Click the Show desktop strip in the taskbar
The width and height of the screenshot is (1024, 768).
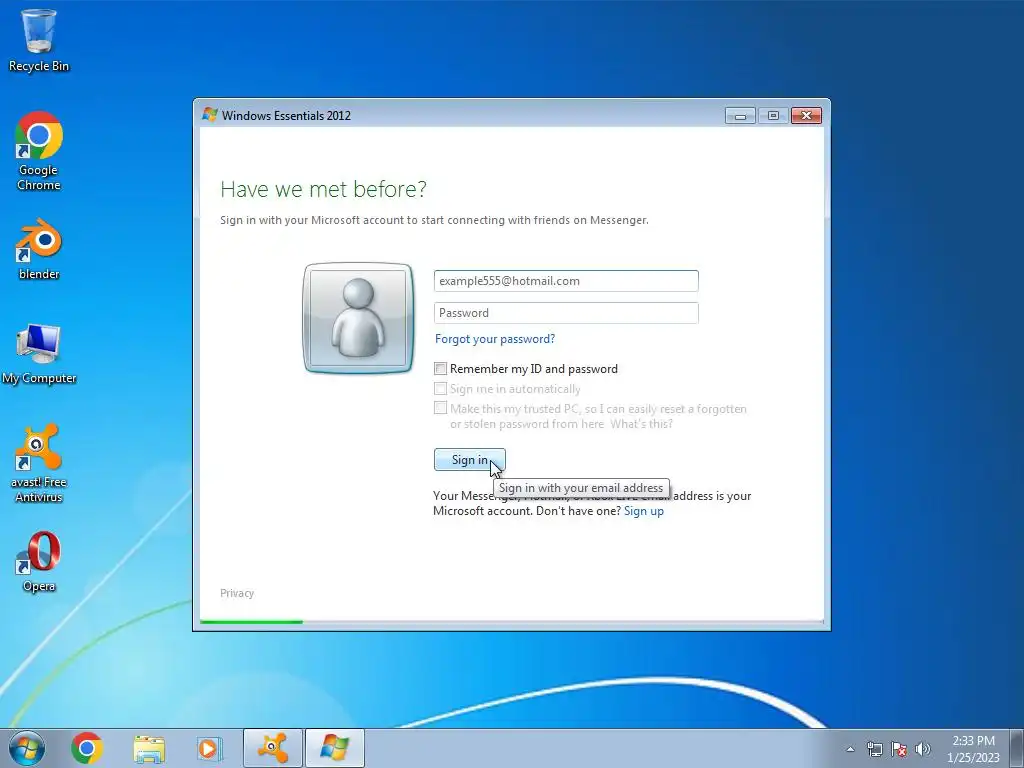1017,748
